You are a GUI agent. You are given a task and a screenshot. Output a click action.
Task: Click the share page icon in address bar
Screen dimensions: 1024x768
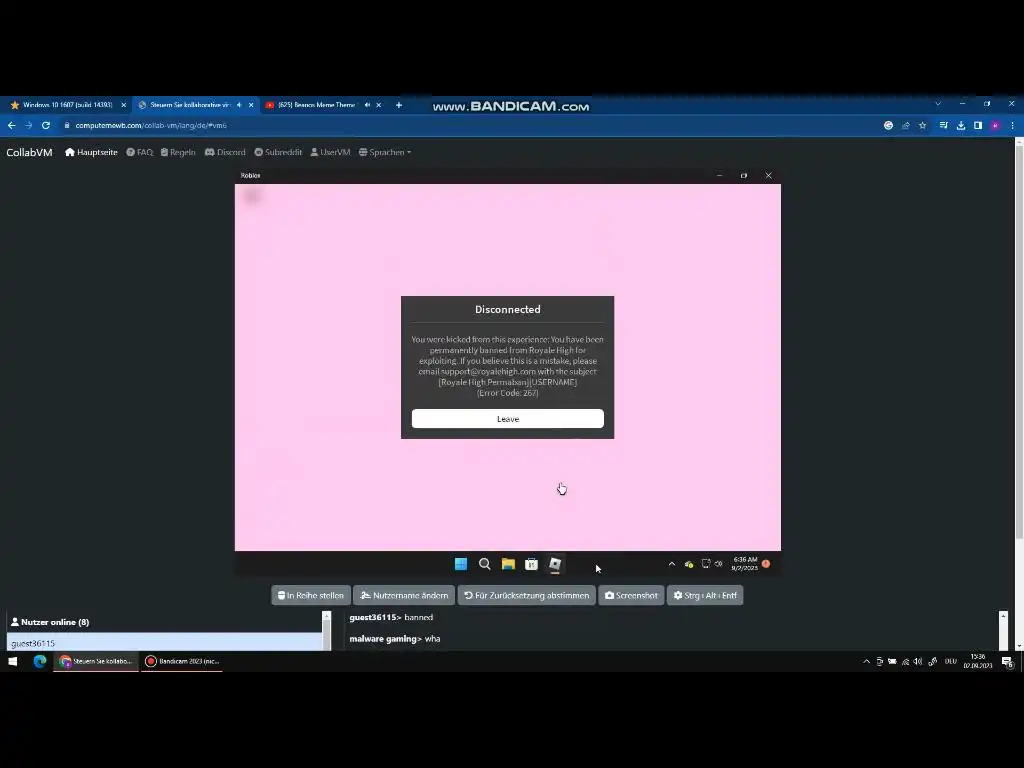[906, 125]
